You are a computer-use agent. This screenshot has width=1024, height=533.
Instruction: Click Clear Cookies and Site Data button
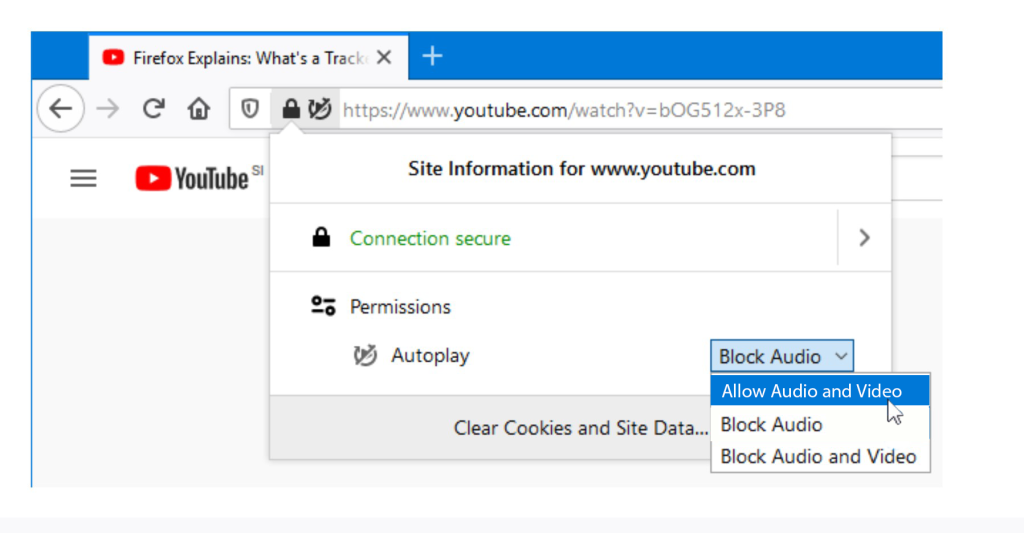tap(581, 428)
